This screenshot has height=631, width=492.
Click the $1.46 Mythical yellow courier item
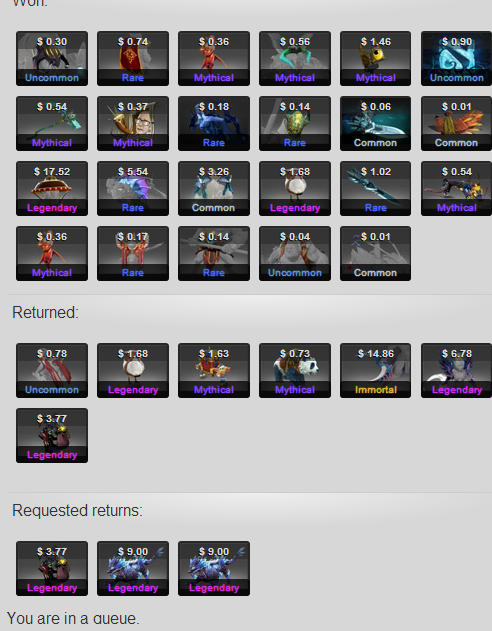click(375, 58)
